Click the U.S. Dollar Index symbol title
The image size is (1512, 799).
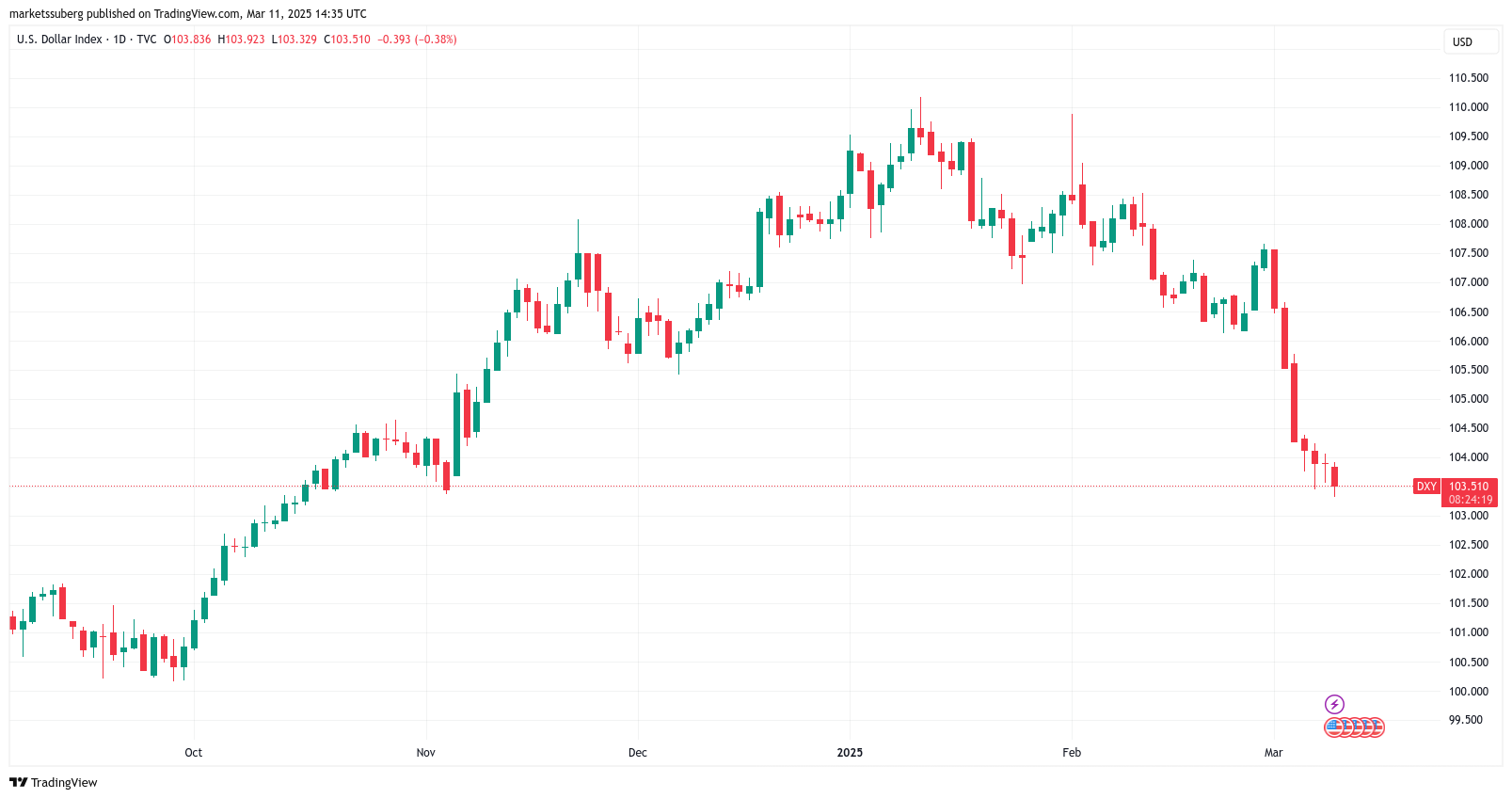click(x=59, y=40)
